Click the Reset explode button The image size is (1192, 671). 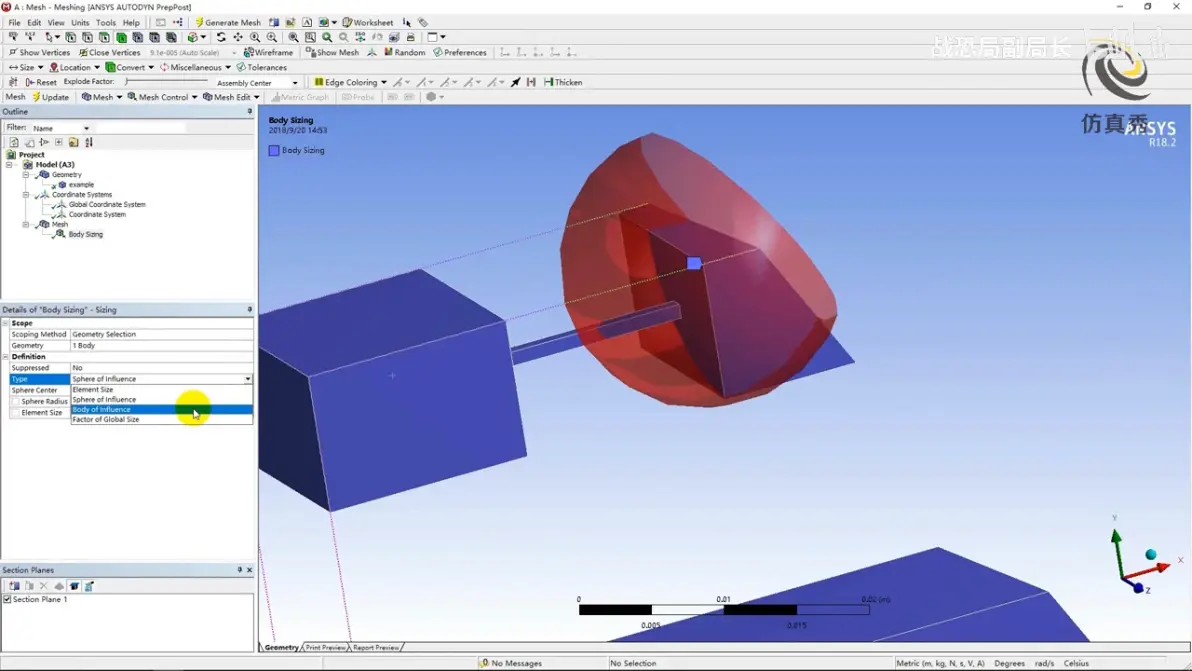(41, 82)
